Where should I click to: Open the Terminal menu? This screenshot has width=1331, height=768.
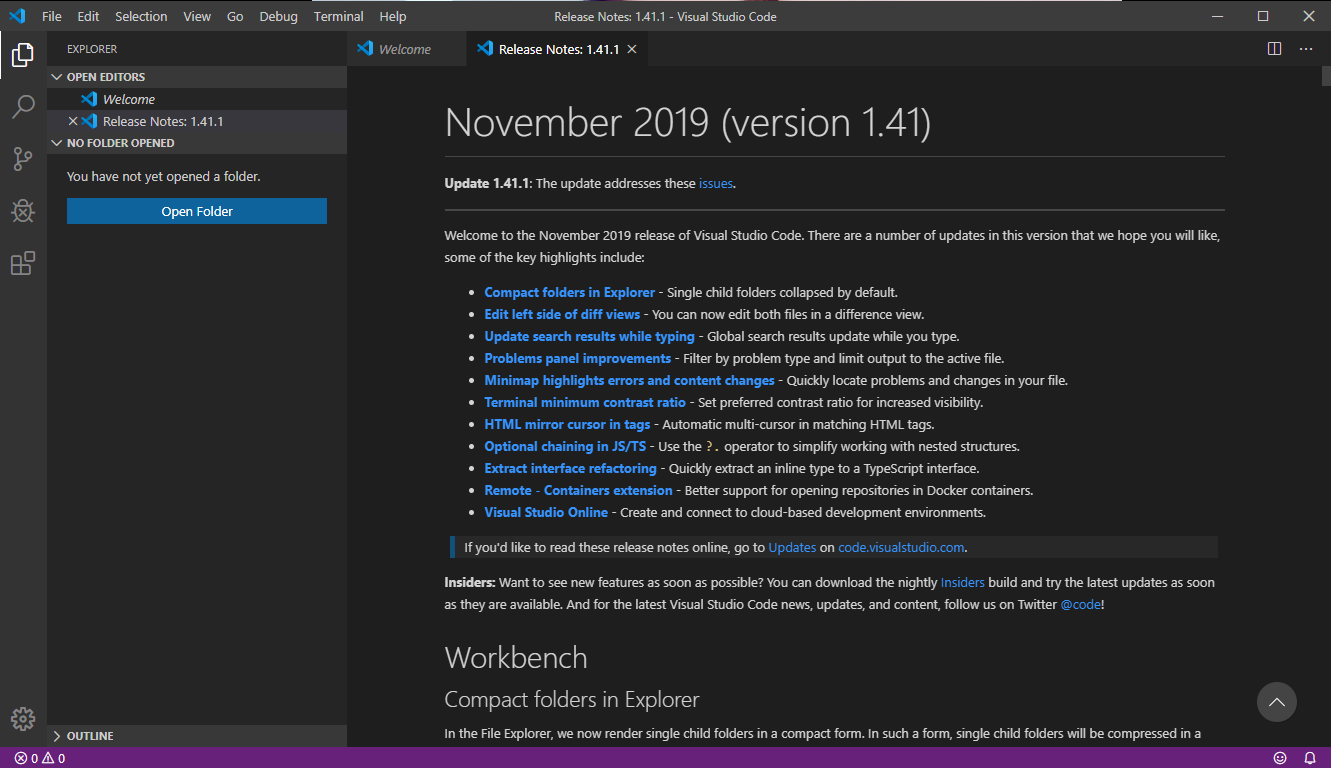coord(338,16)
